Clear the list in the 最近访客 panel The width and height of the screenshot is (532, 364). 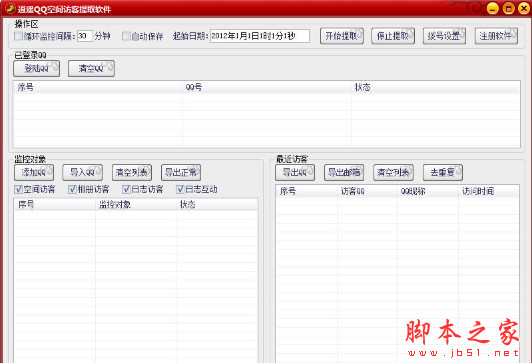click(x=394, y=172)
